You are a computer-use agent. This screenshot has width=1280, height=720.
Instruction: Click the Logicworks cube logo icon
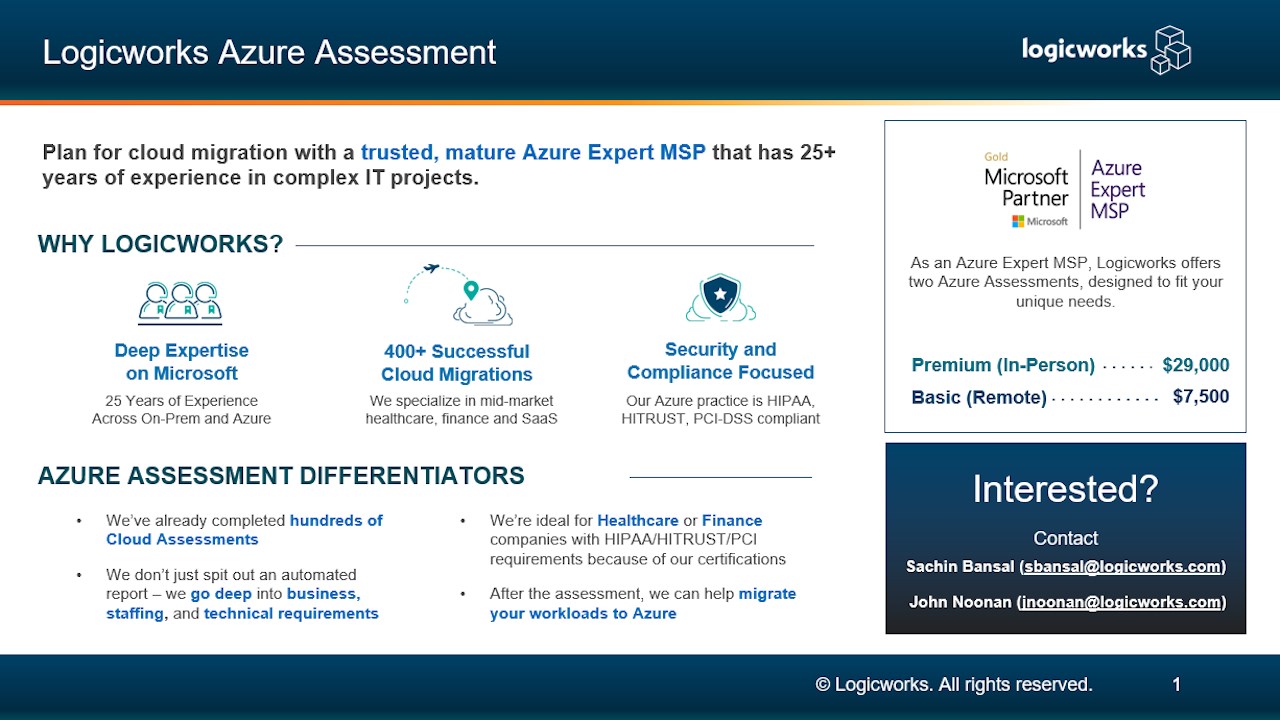pos(1171,50)
